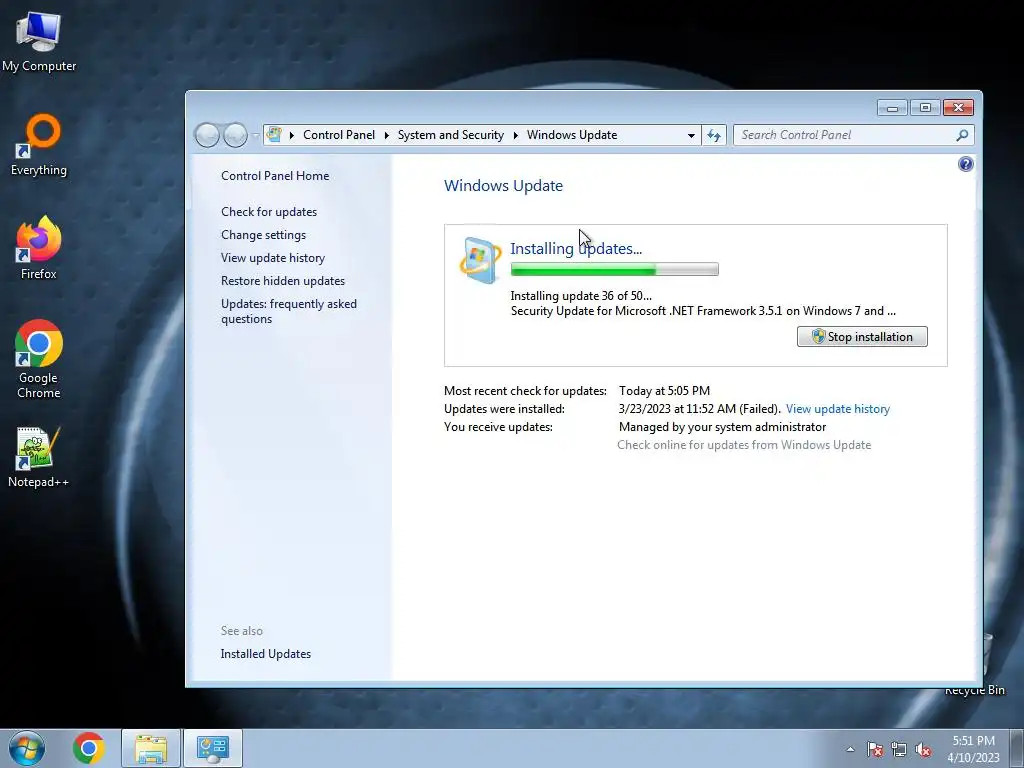This screenshot has height=768, width=1024.
Task: Open Updates frequently asked questions
Action: coord(289,312)
